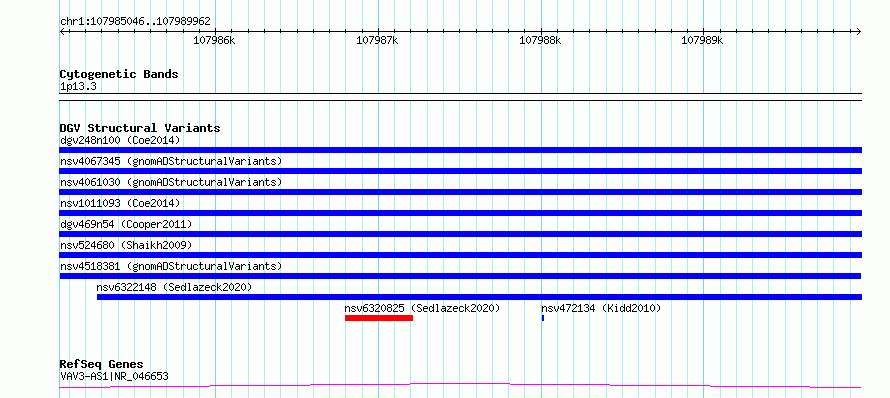This screenshot has height=398, width=890.
Task: Select the nsv524680 (Shaikh2009) variant label
Action: point(126,245)
